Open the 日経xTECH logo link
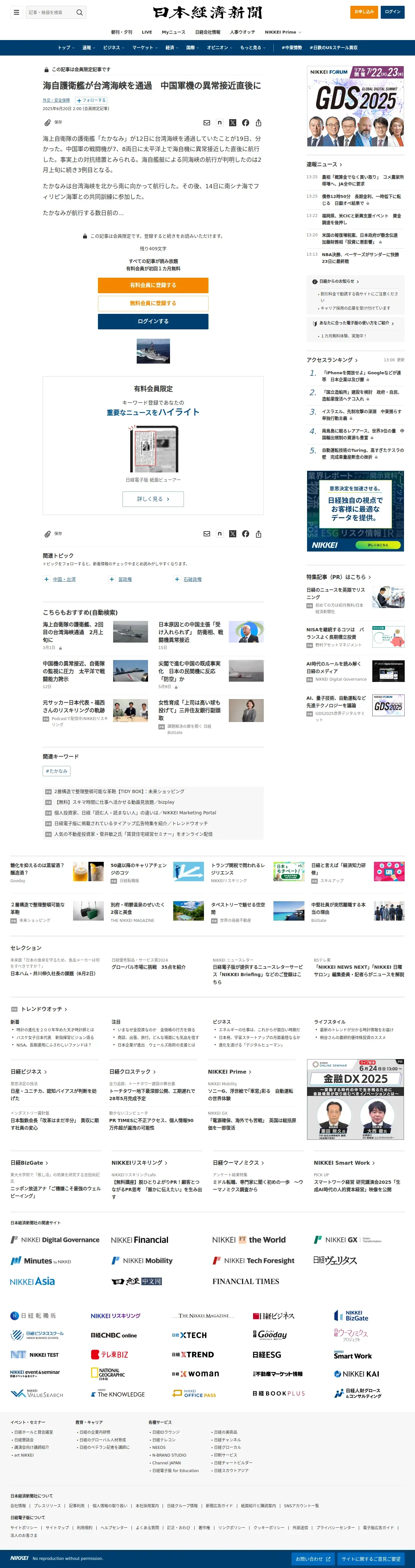This screenshot has width=415, height=1568. tap(189, 1335)
